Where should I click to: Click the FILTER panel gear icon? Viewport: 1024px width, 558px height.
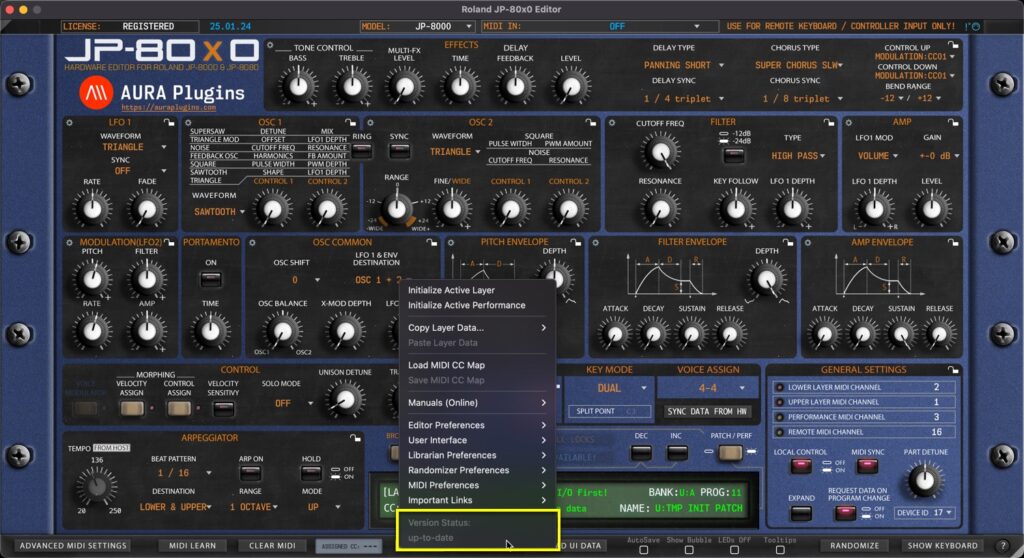click(x=612, y=122)
